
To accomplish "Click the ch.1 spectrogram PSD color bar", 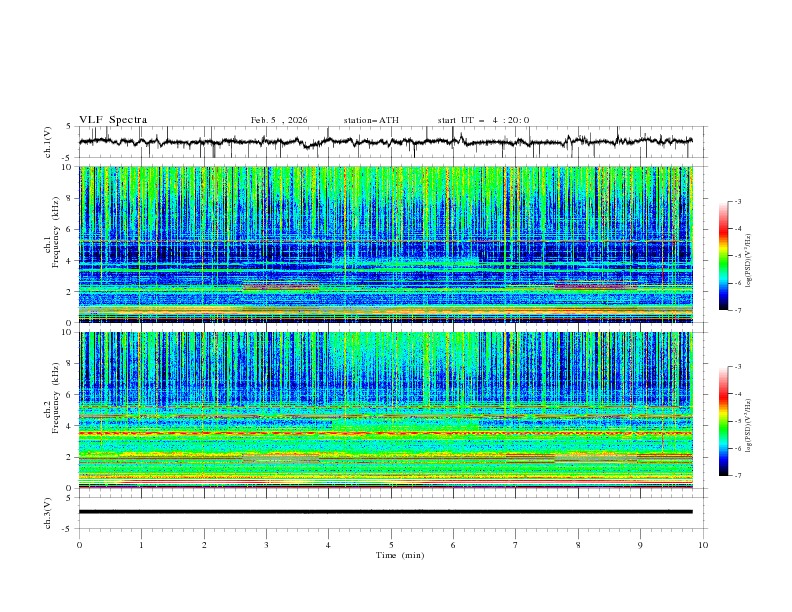I will pos(723,256).
